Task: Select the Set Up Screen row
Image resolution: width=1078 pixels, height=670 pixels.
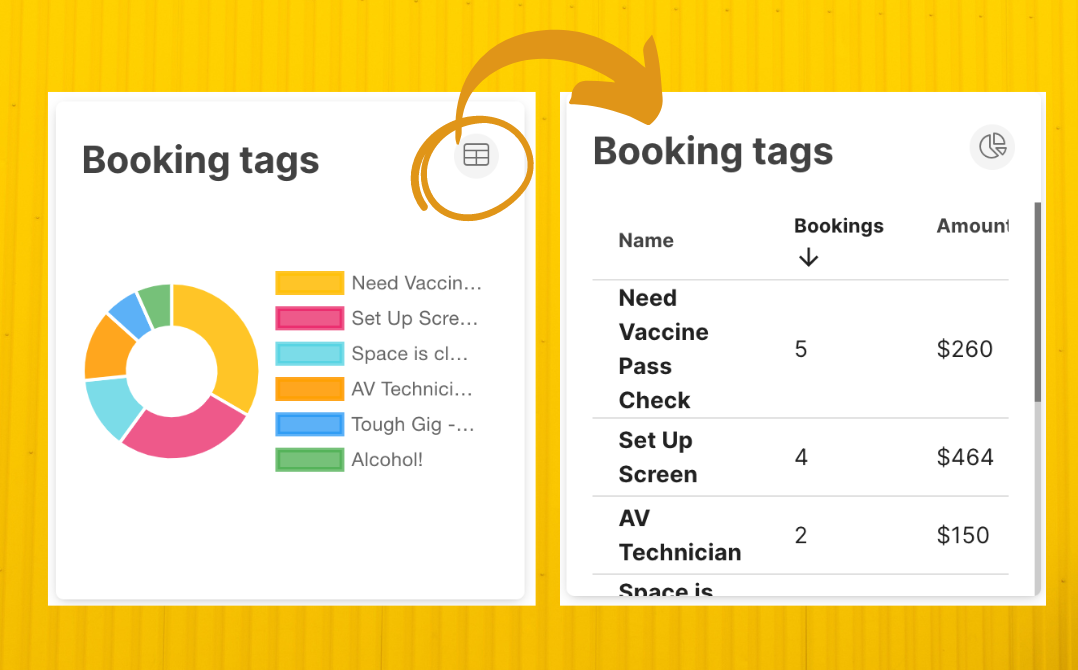Action: 800,457
